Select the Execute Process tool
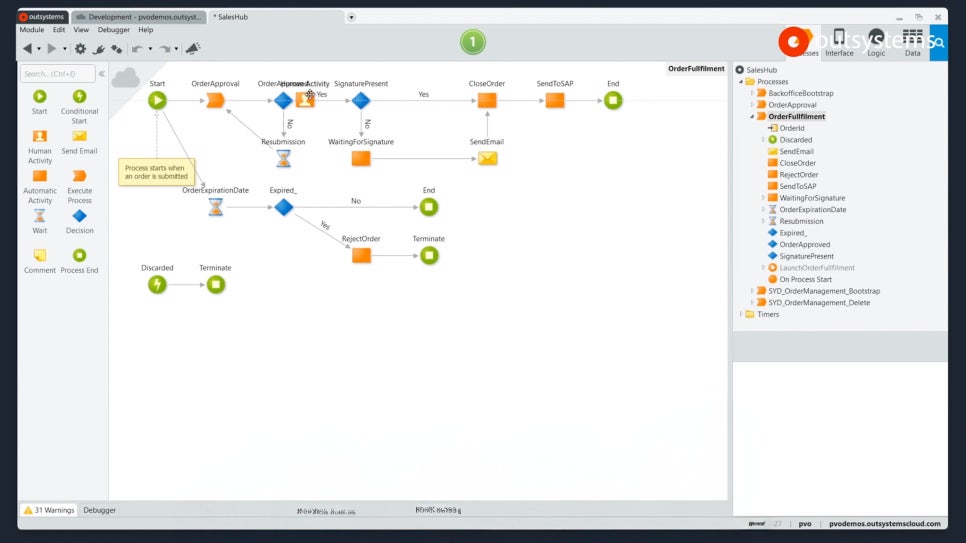This screenshot has height=543, width=966. click(x=79, y=186)
